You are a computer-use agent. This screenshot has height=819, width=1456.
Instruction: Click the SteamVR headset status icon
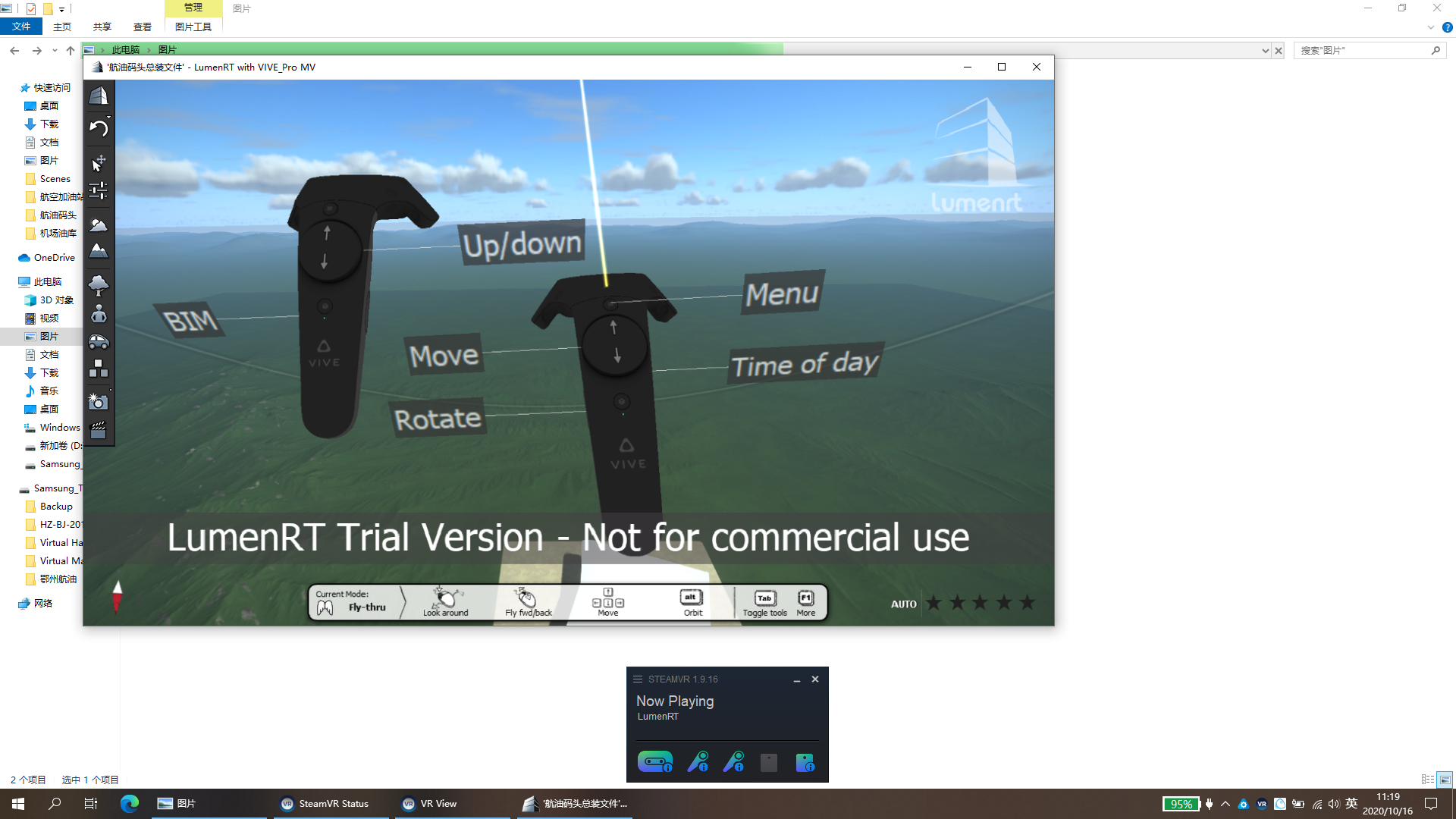coord(655,761)
